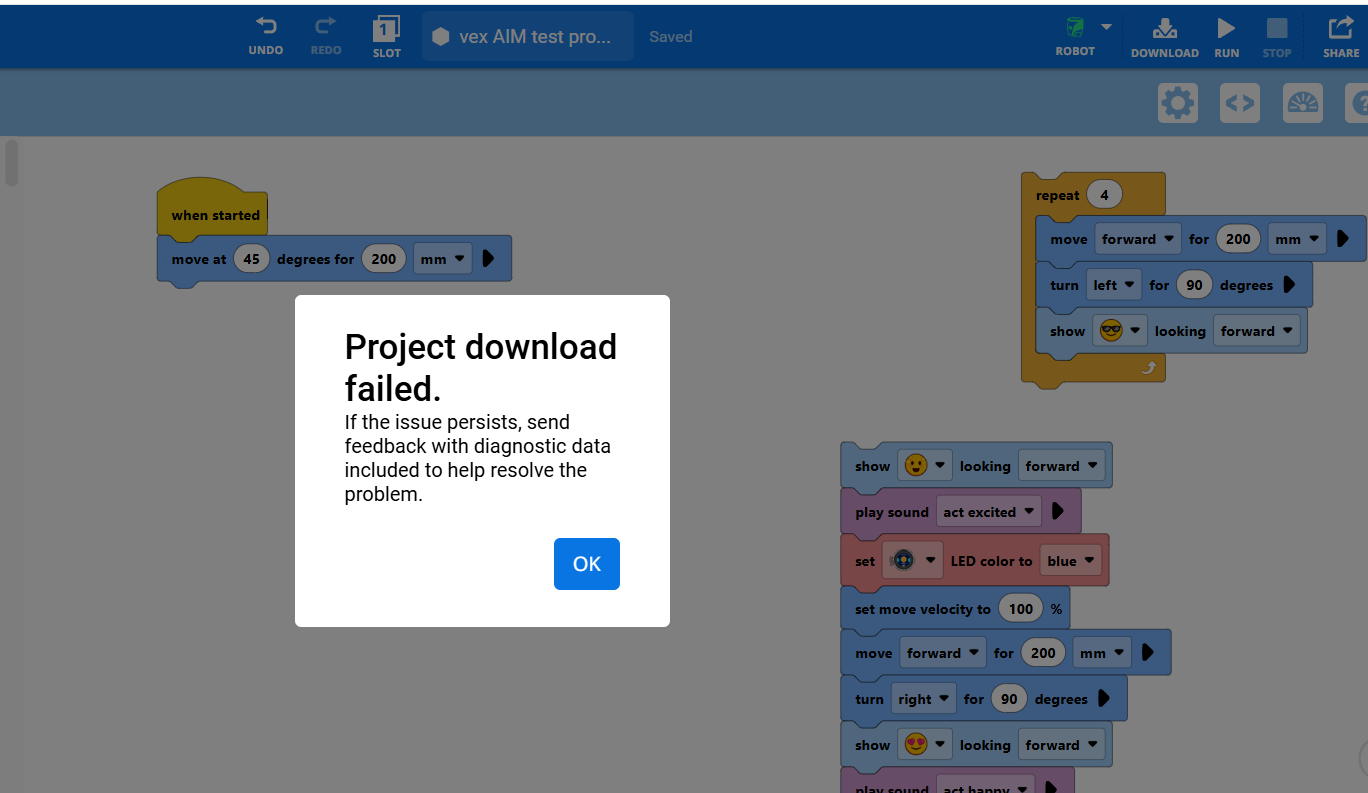This screenshot has width=1368, height=793.
Task: Open the 'act excited' sound dropdown
Action: coord(989,512)
